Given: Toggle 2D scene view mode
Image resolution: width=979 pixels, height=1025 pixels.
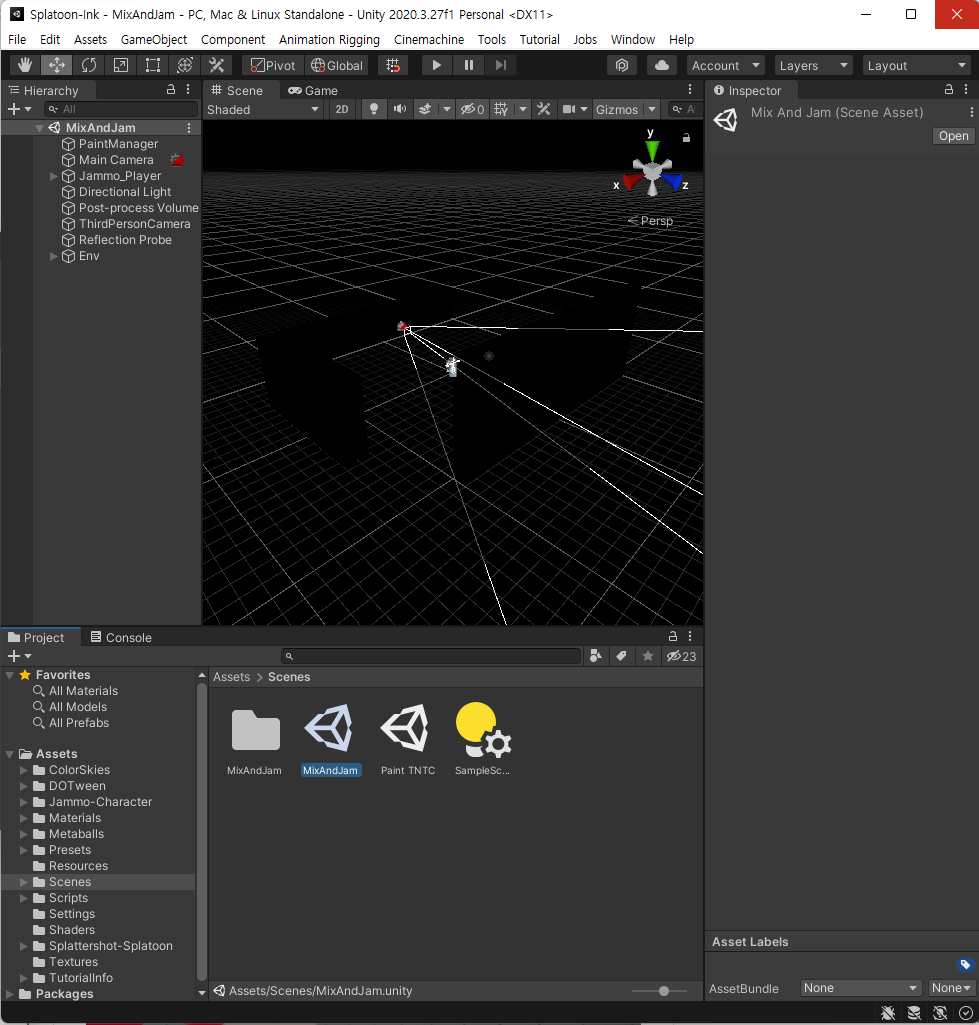Looking at the screenshot, I should (x=342, y=109).
